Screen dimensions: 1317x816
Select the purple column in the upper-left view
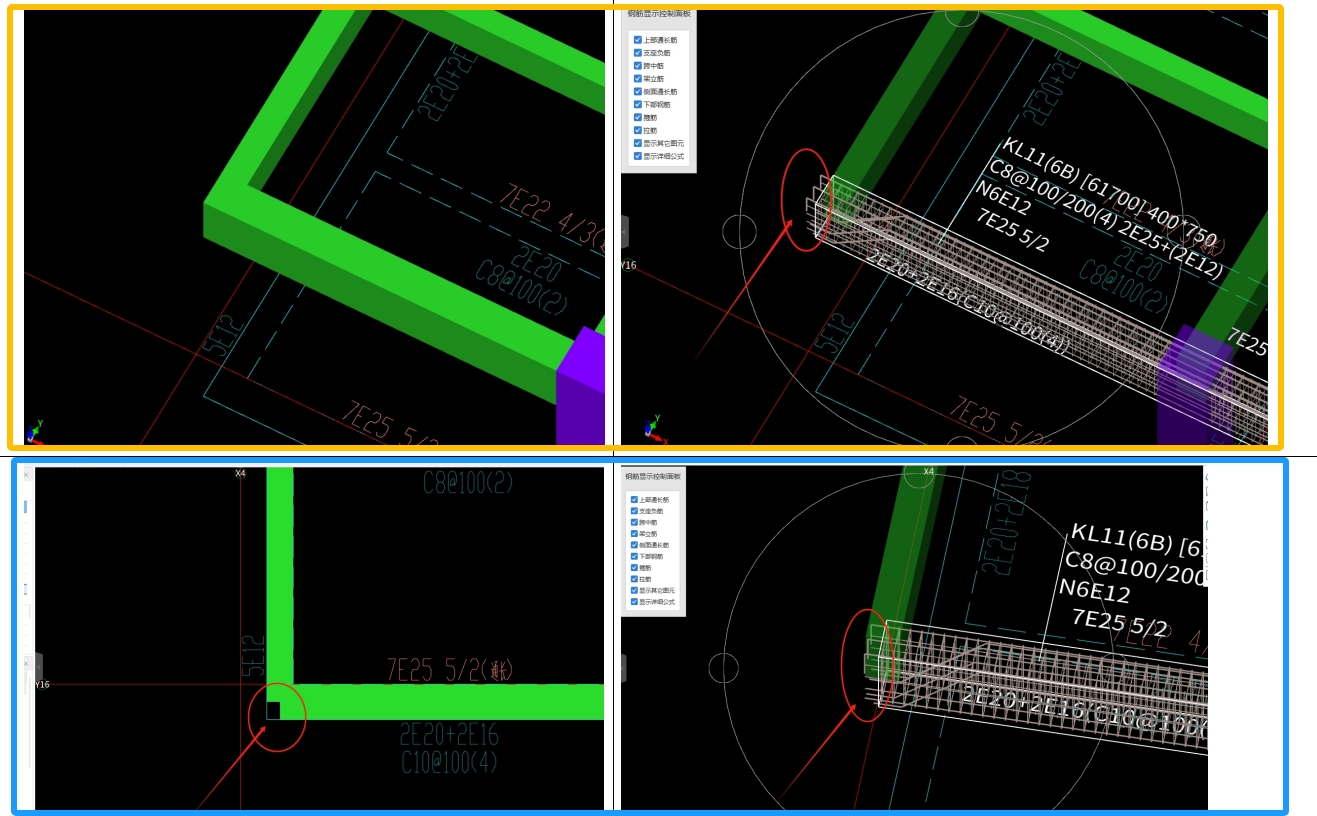(583, 385)
